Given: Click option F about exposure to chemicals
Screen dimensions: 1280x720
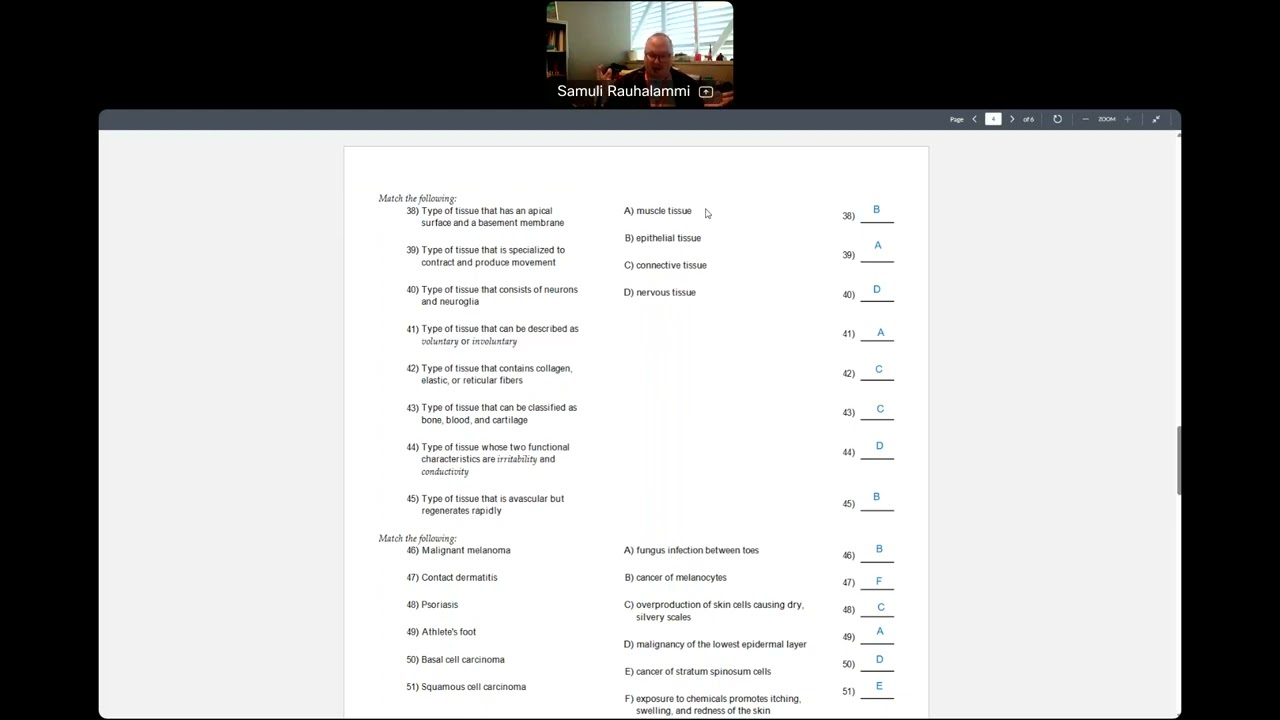Looking at the screenshot, I should coord(712,704).
